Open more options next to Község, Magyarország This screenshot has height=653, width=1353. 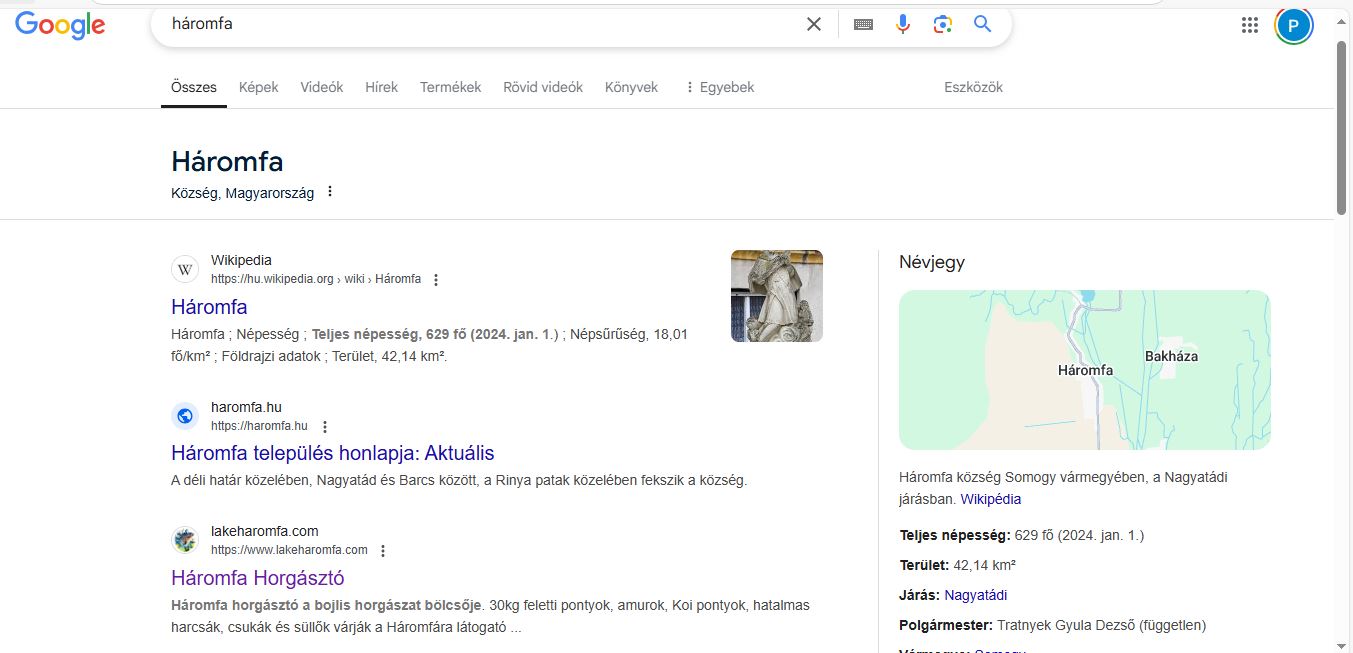(x=330, y=192)
